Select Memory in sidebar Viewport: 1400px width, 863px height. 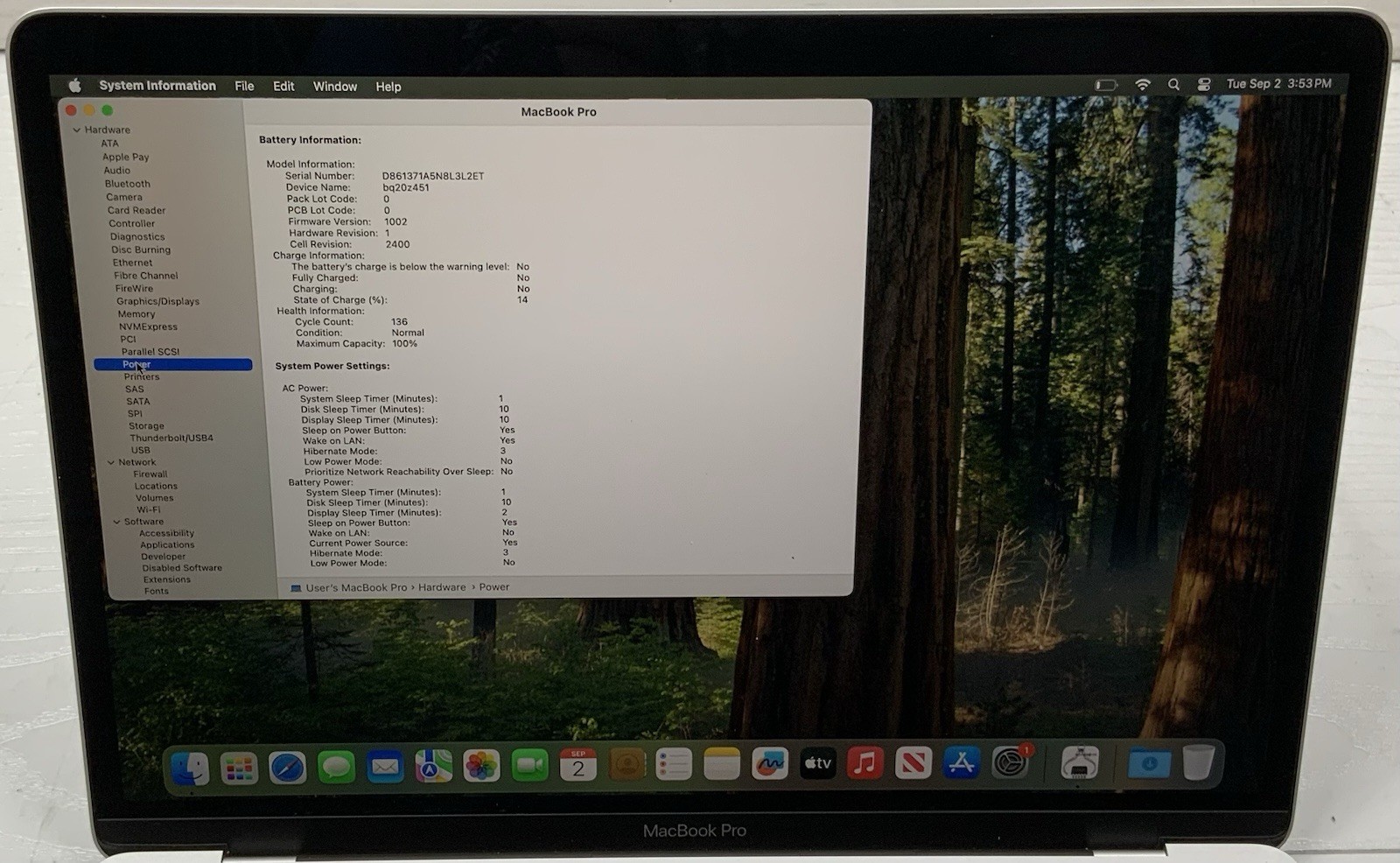coord(136,314)
